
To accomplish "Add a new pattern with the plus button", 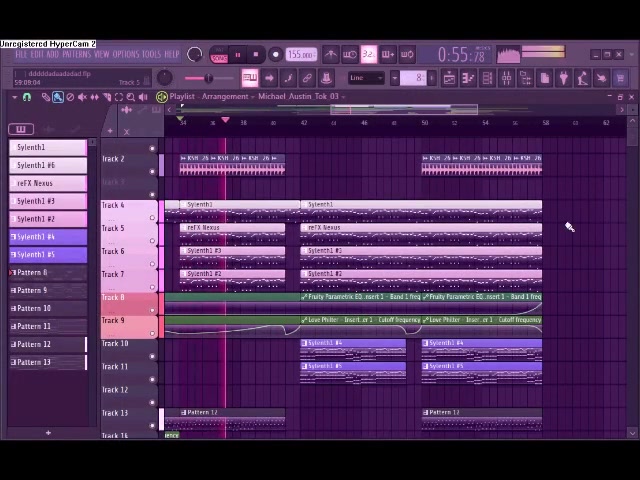I will [x=48, y=433].
